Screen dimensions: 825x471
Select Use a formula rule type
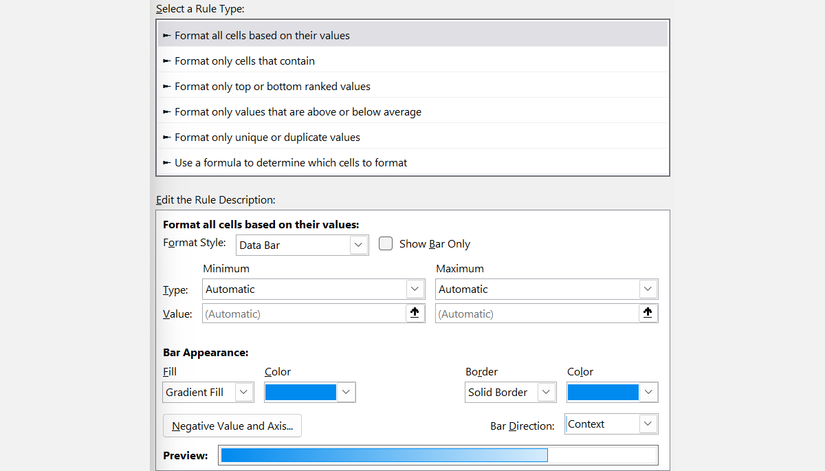290,162
